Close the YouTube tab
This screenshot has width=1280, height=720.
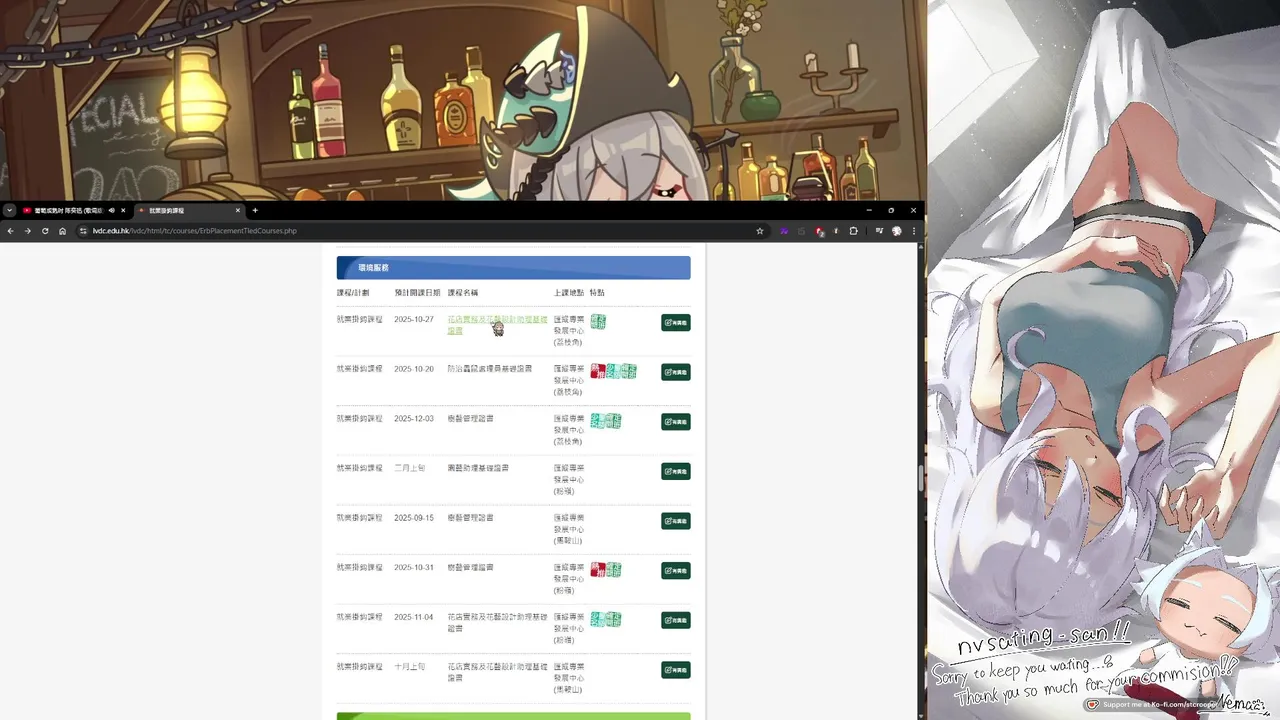coord(123,210)
